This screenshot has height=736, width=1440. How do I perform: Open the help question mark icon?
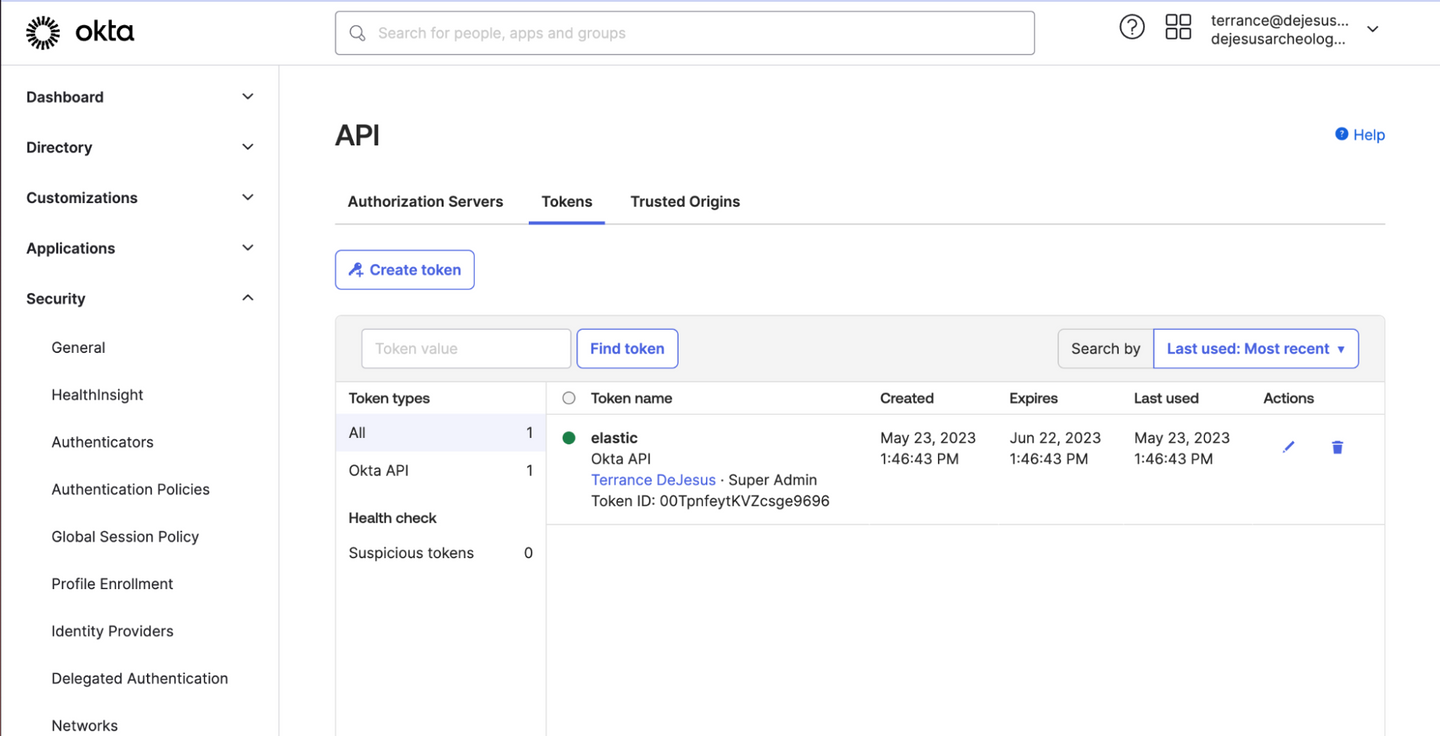(1131, 28)
